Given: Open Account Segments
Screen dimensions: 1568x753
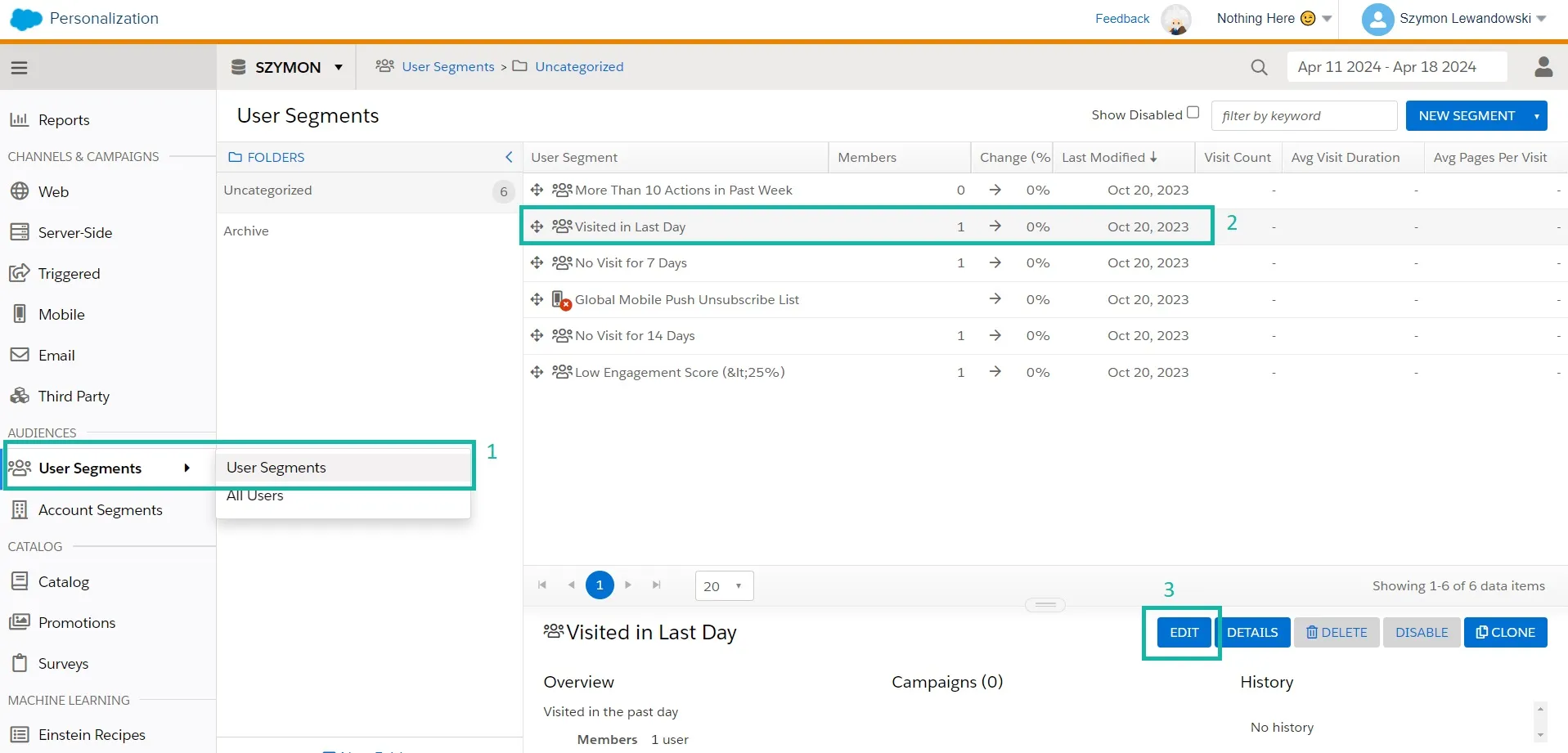Looking at the screenshot, I should pos(100,509).
